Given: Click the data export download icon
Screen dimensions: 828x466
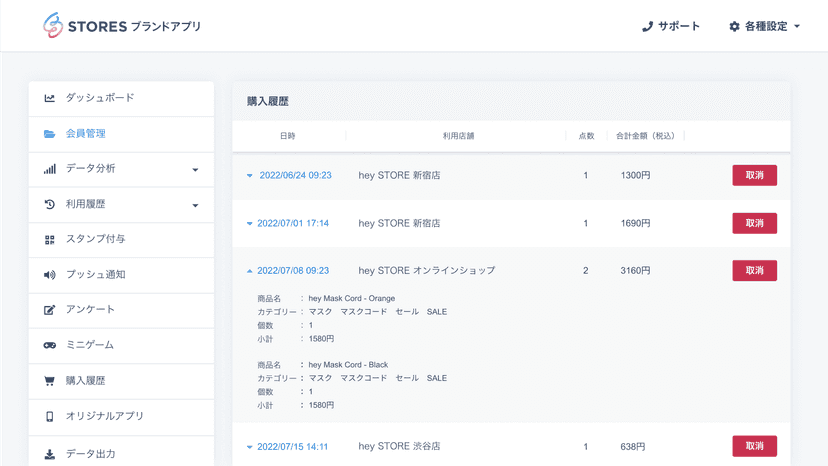Looking at the screenshot, I should pos(50,454).
